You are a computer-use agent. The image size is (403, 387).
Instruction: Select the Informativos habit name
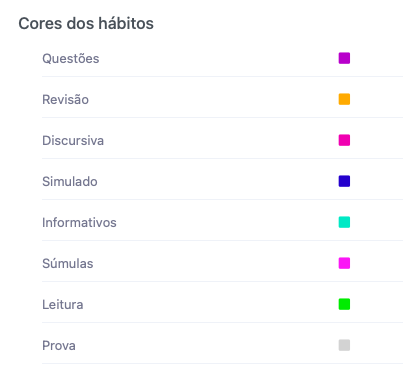(79, 222)
